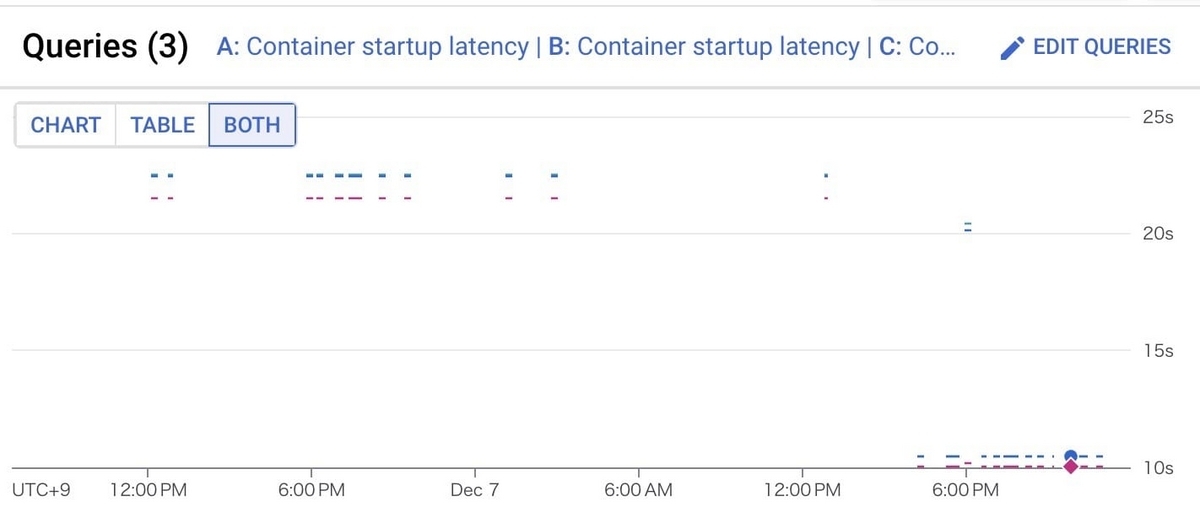Viewport: 1200px width, 518px height.
Task: Click the Queries (3) heading
Action: [x=105, y=47]
